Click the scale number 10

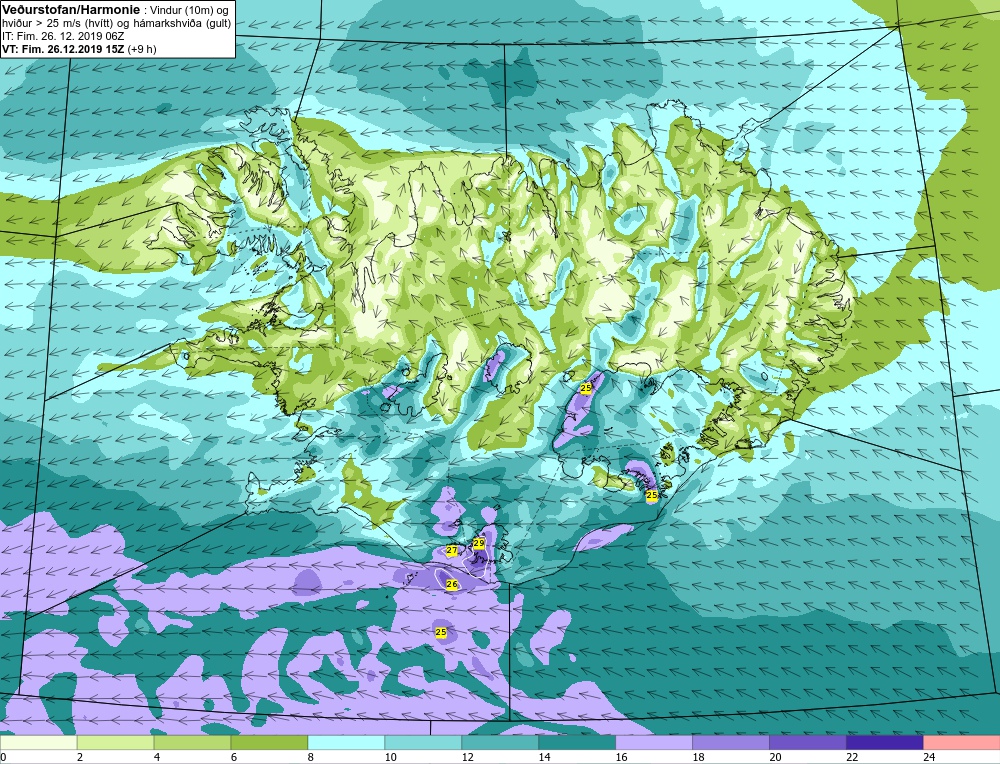(391, 757)
